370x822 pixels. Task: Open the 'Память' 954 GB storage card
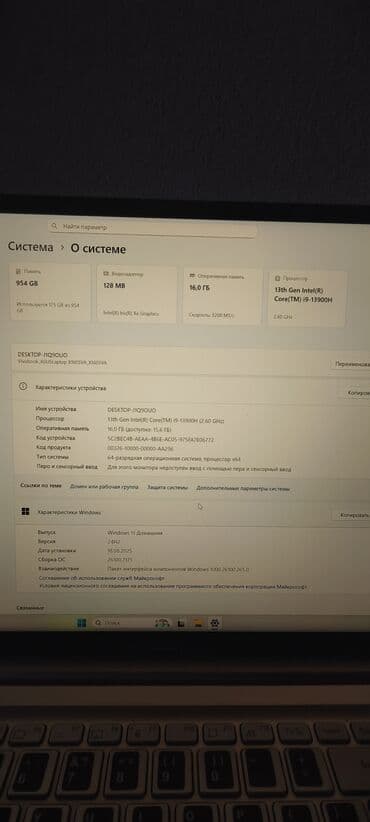point(50,292)
